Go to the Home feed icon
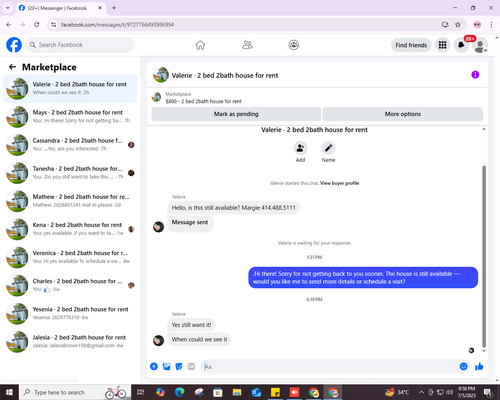This screenshot has width=500, height=400. (200, 45)
